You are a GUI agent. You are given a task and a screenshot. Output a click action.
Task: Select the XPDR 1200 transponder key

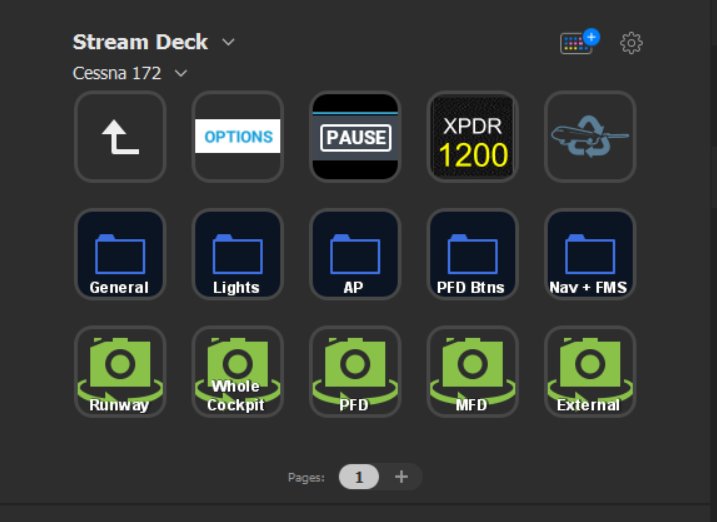click(472, 137)
